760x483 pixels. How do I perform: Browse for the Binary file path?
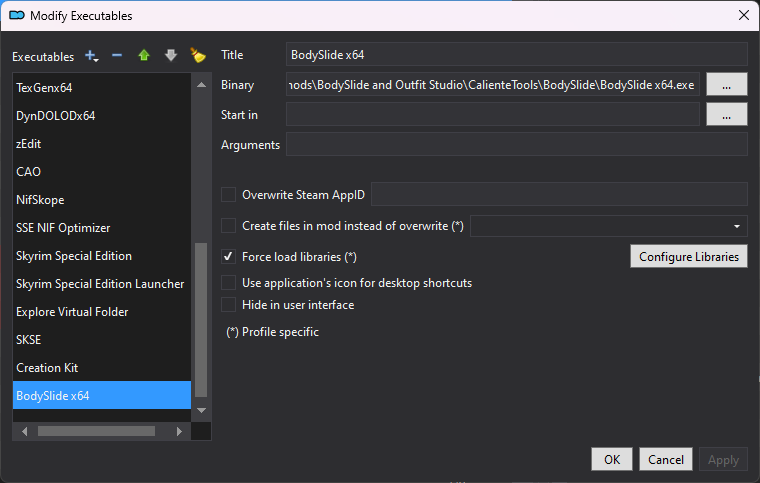click(x=727, y=85)
